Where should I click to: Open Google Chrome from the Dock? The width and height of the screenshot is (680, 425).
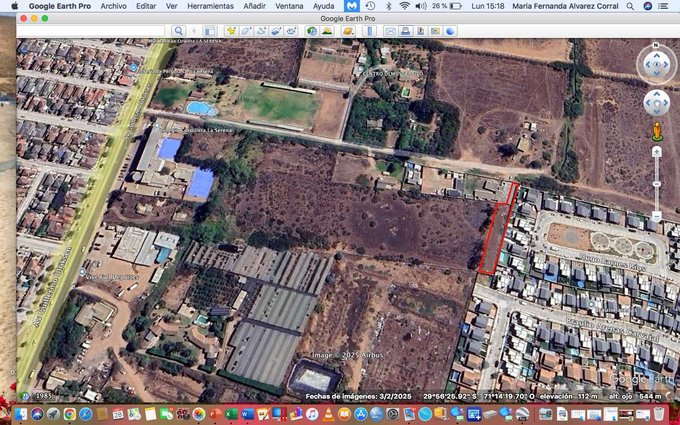pos(69,414)
